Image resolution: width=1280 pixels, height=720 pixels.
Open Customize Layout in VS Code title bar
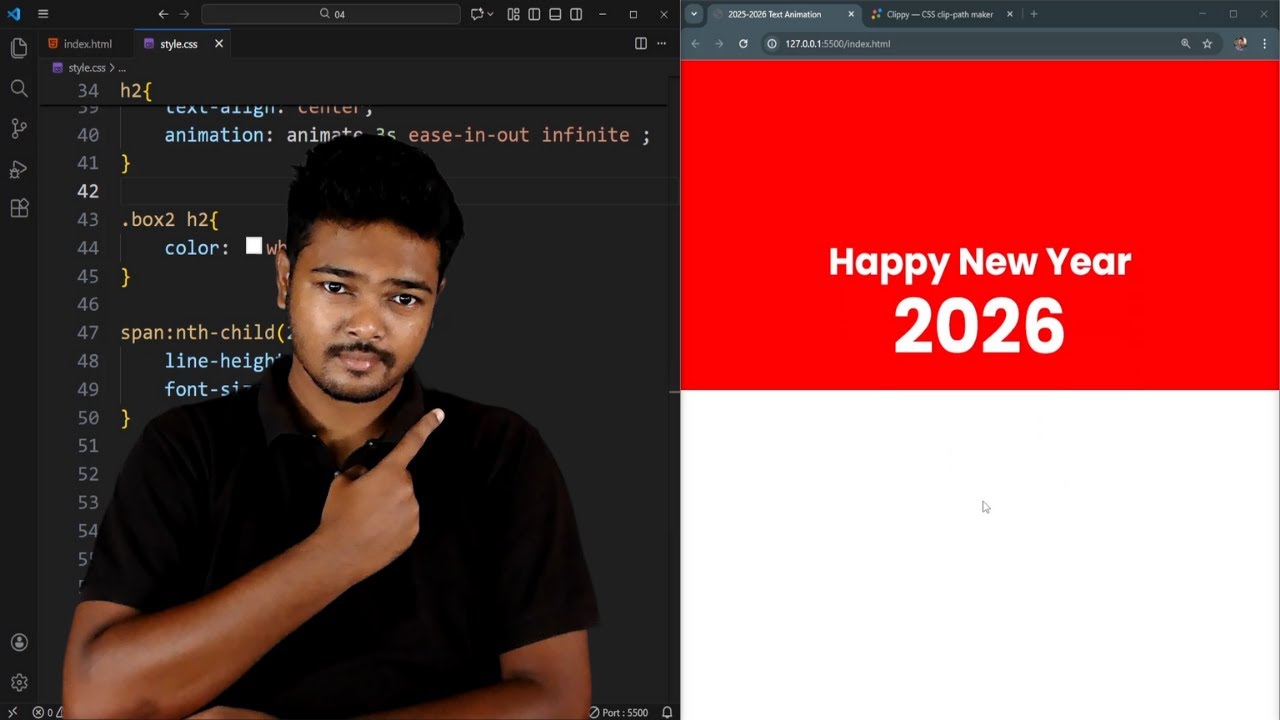coord(513,14)
